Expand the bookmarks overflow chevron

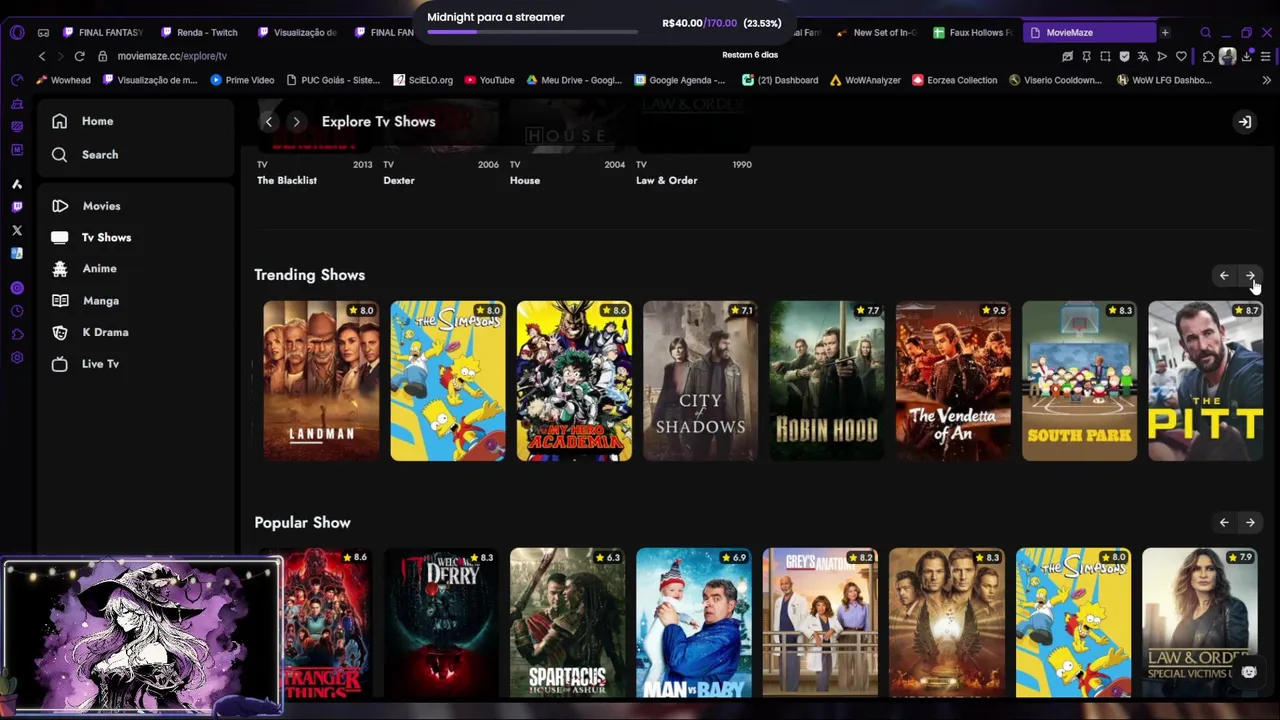coord(1267,80)
